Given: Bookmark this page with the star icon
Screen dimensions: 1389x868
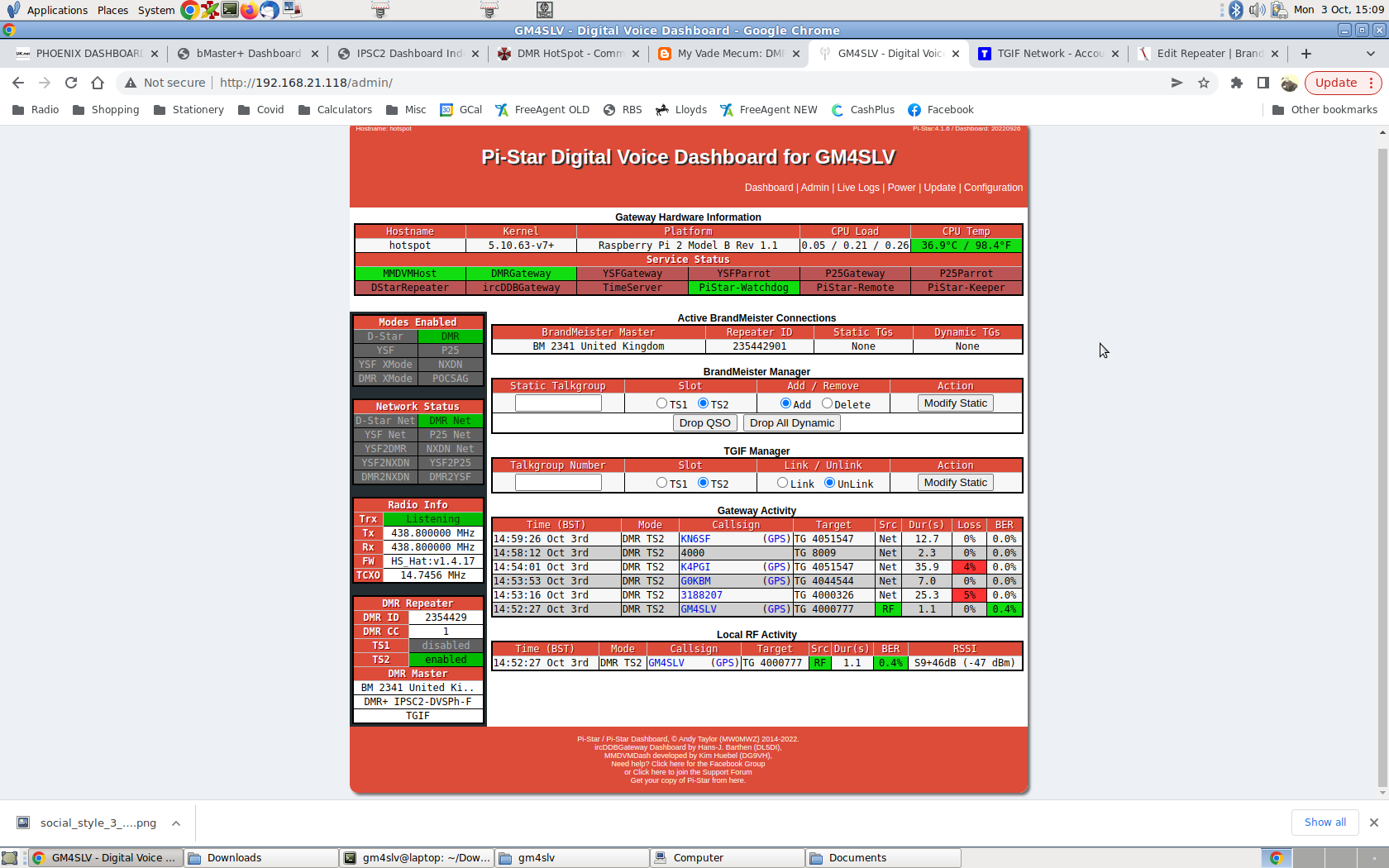Looking at the screenshot, I should [1204, 83].
